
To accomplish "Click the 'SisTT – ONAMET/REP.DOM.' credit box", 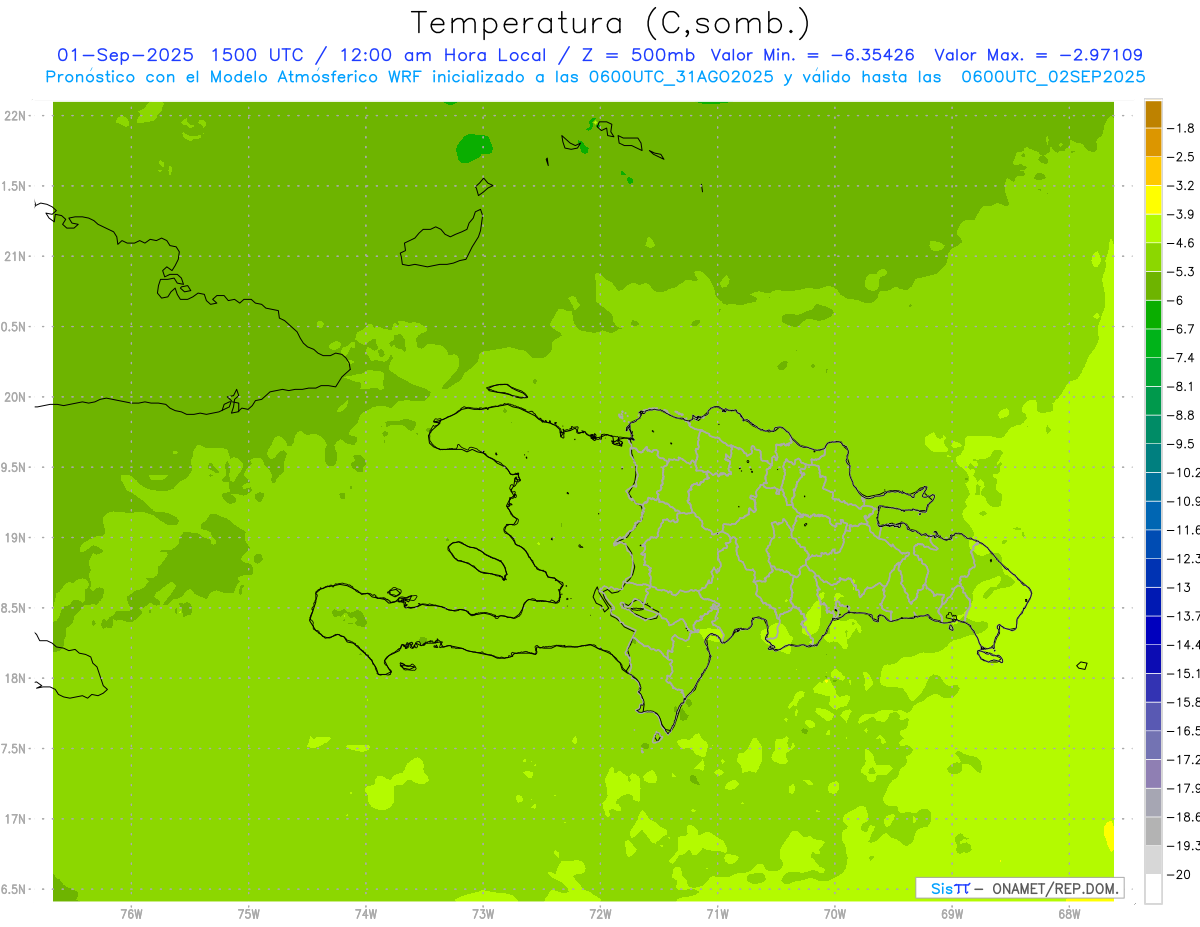I will pyautogui.click(x=1019, y=888).
